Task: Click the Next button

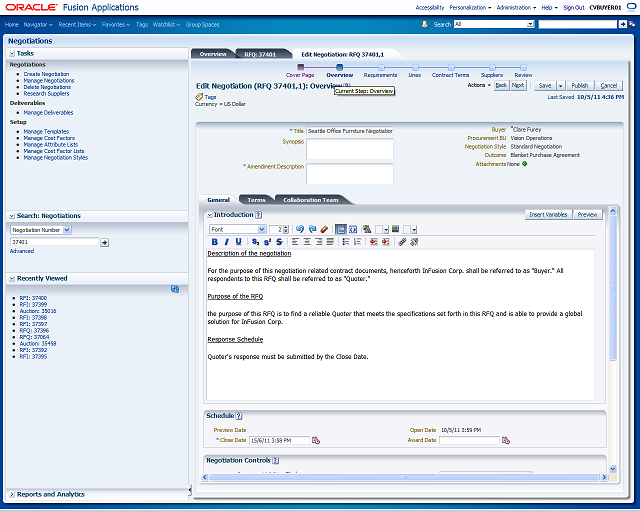Action: point(518,85)
